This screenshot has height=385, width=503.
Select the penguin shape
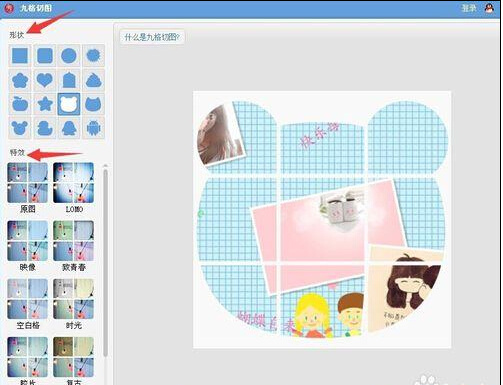pos(69,128)
